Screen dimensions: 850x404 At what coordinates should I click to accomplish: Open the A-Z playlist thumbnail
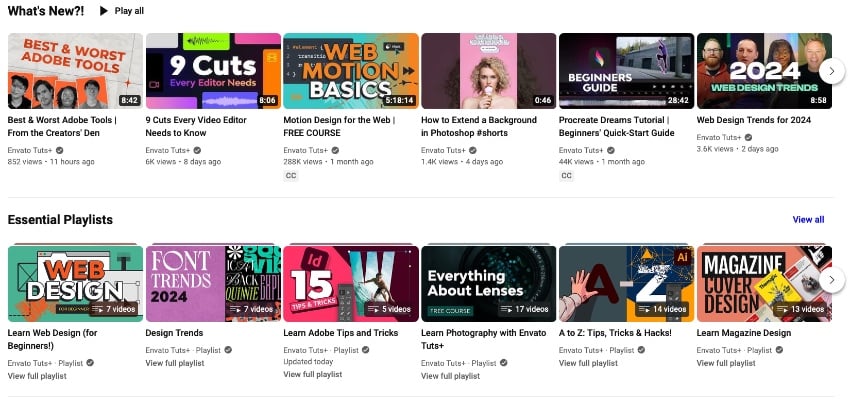pyautogui.click(x=626, y=284)
